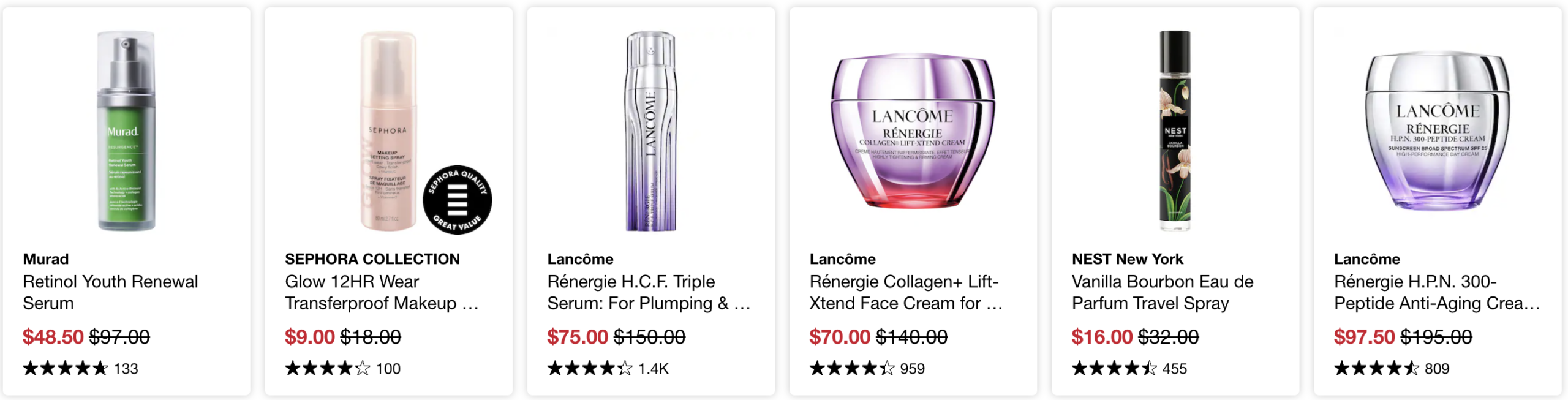Click the star rating showing 809 reviews
The width and height of the screenshot is (1568, 400).
pos(1391,368)
